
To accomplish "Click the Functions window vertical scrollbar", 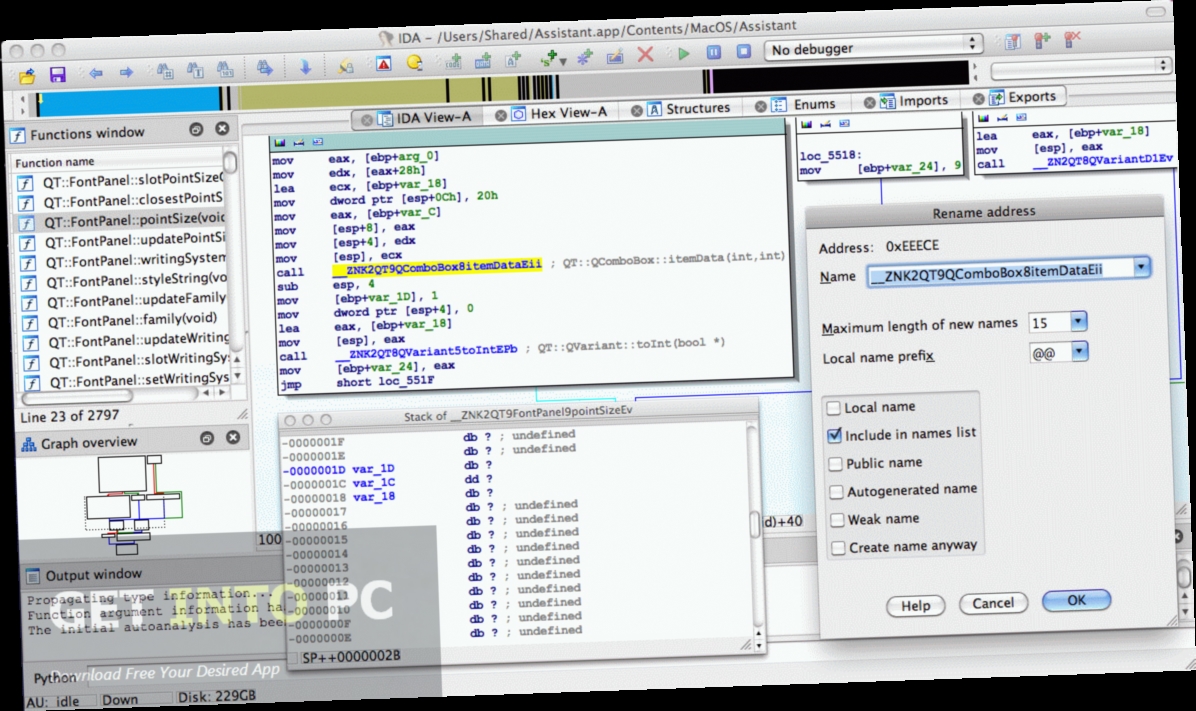I will (232, 252).
